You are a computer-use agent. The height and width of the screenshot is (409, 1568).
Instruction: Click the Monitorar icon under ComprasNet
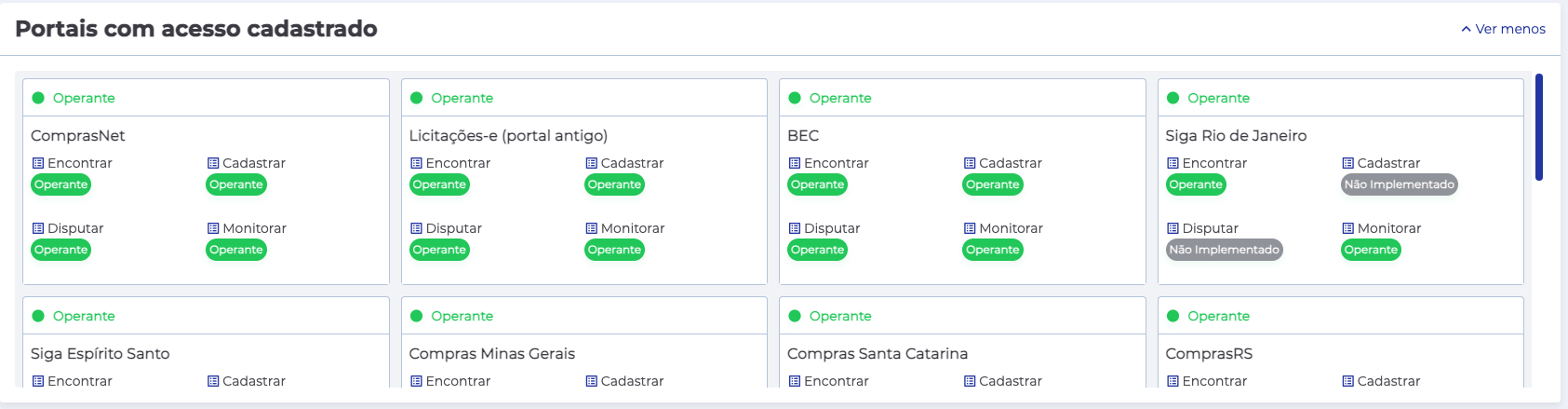click(x=213, y=228)
